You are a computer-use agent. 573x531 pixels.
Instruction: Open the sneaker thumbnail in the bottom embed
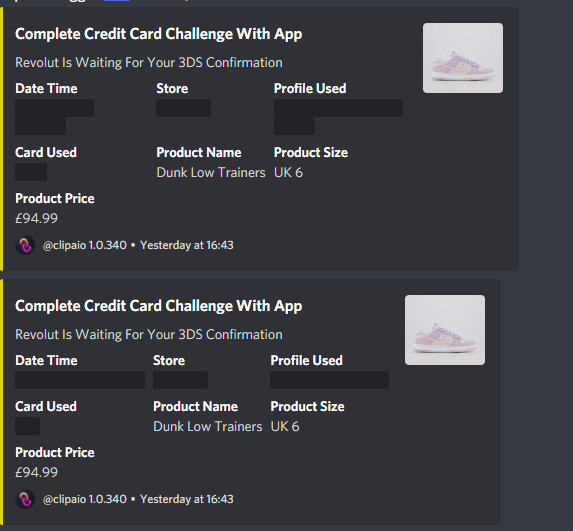click(x=445, y=330)
